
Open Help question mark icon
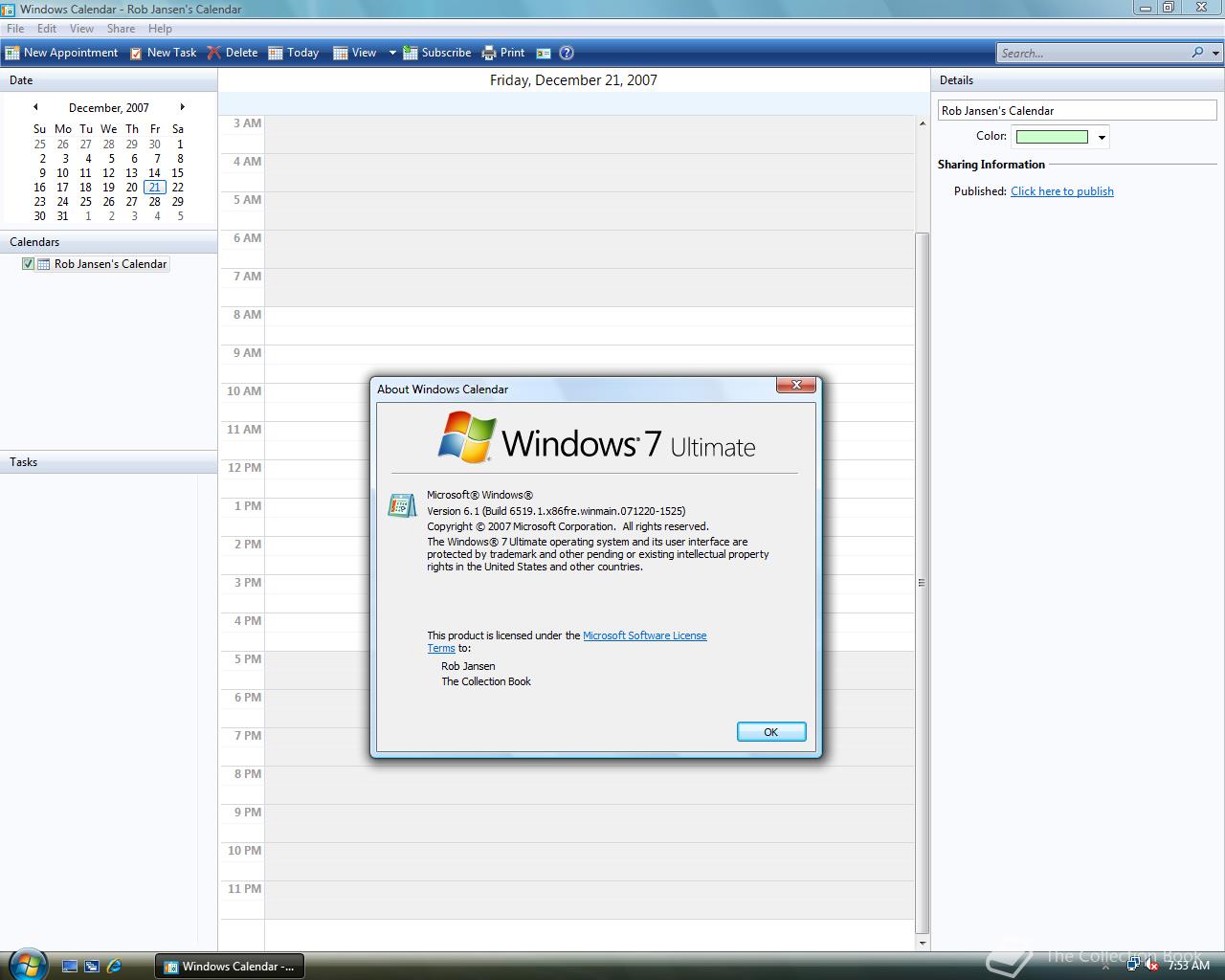(567, 54)
